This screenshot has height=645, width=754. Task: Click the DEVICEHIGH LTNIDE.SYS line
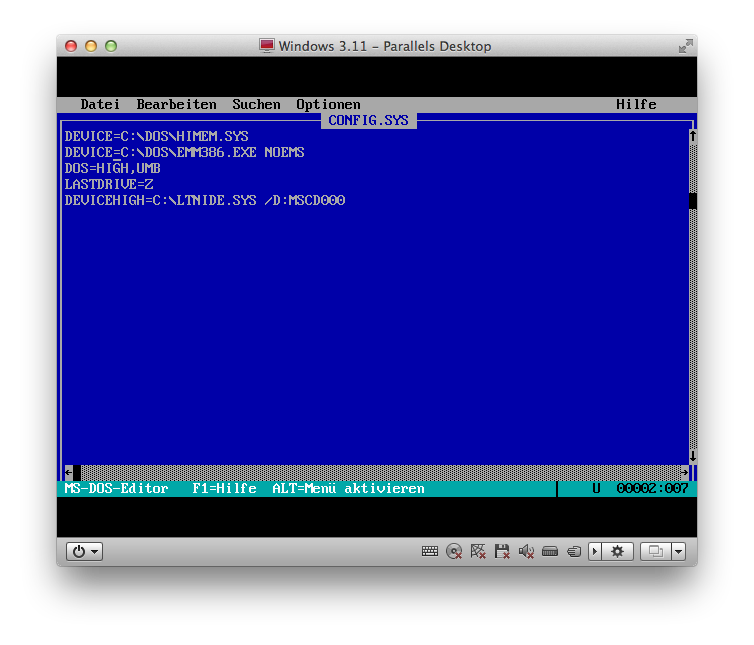[x=205, y=200]
